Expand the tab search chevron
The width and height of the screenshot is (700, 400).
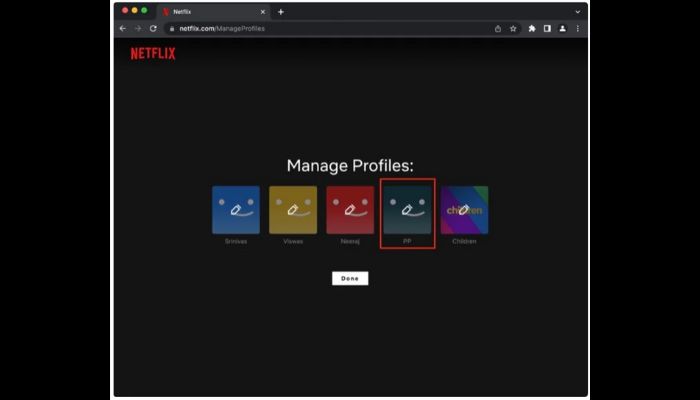click(x=578, y=12)
